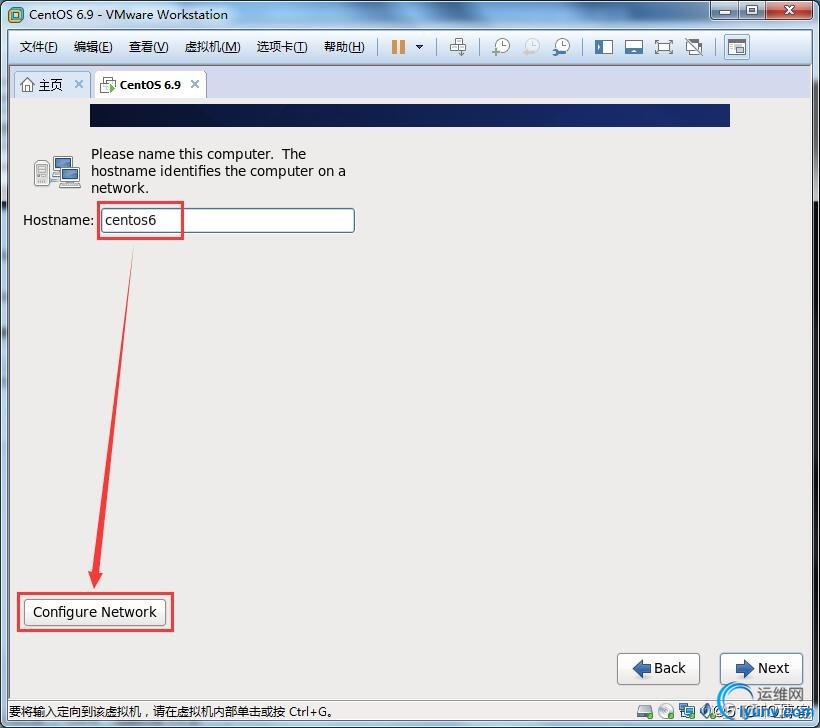Open the snapshot manager
This screenshot has width=820, height=728.
pyautogui.click(x=562, y=47)
